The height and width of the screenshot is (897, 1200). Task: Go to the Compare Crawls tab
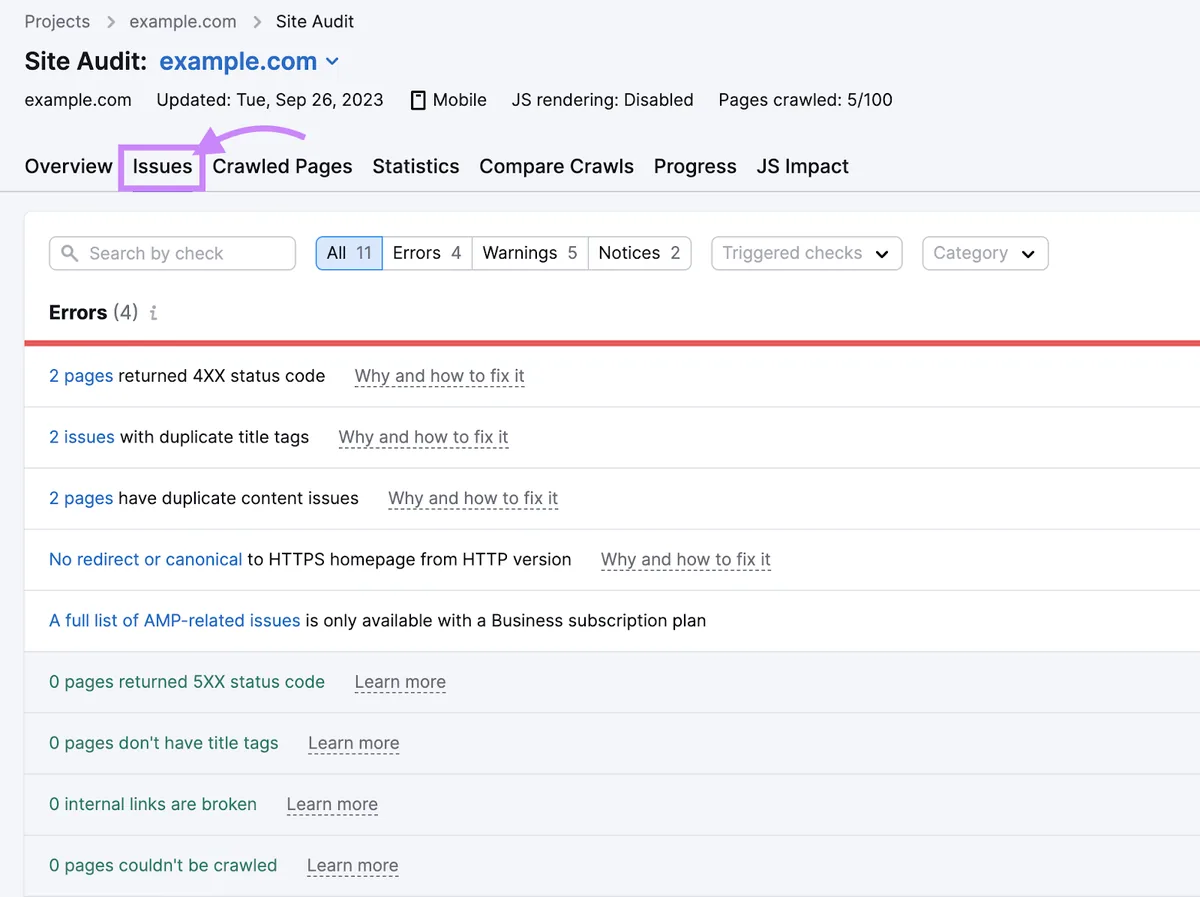click(556, 166)
